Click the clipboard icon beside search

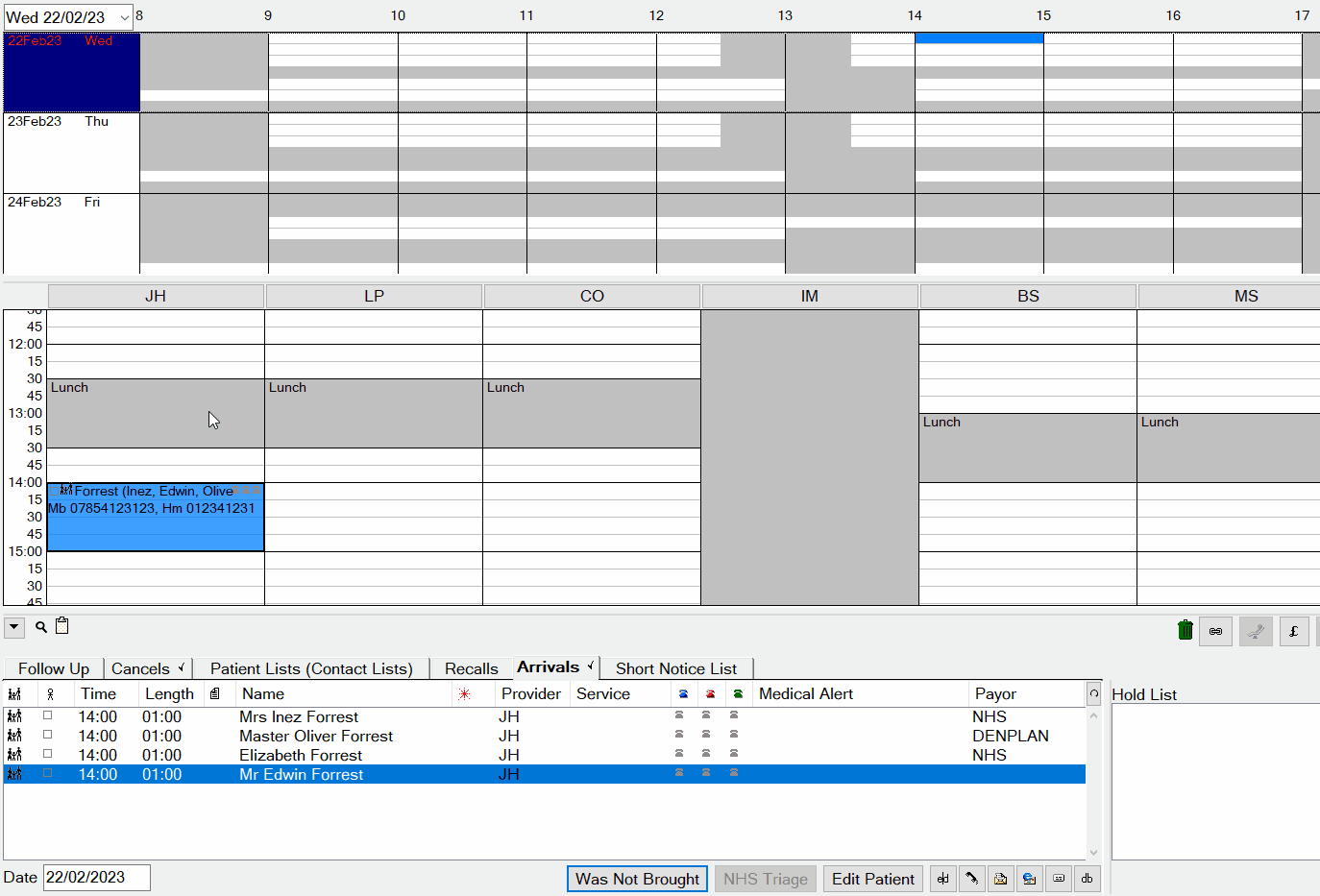(x=62, y=626)
